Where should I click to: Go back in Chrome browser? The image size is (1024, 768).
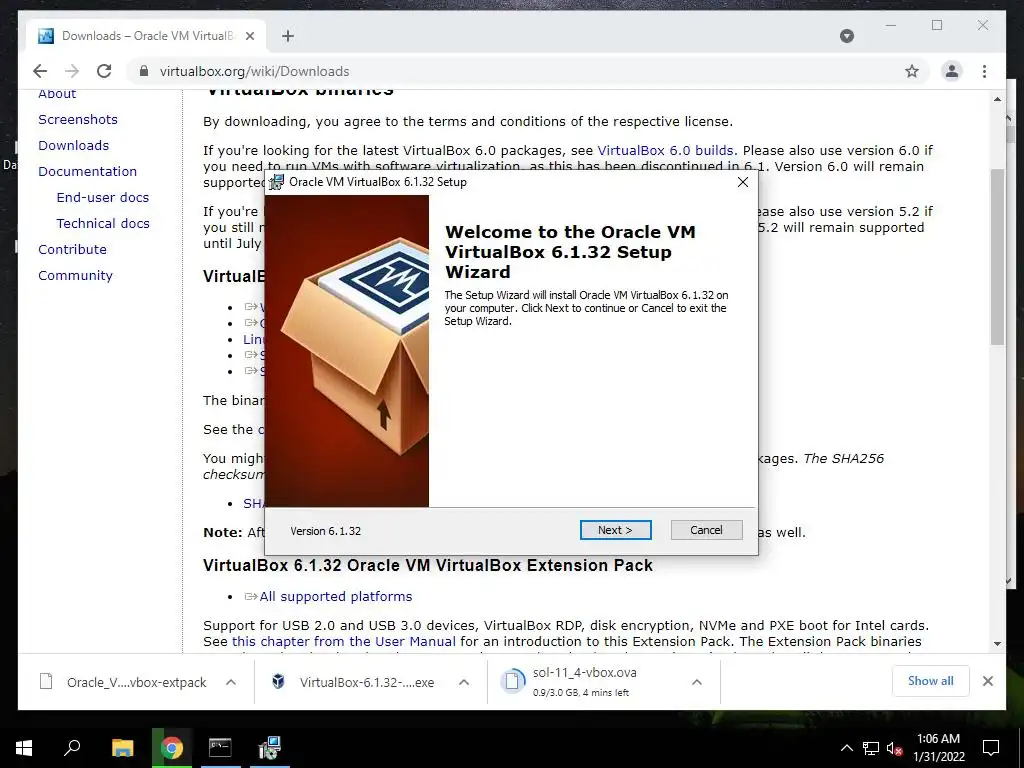click(x=40, y=71)
